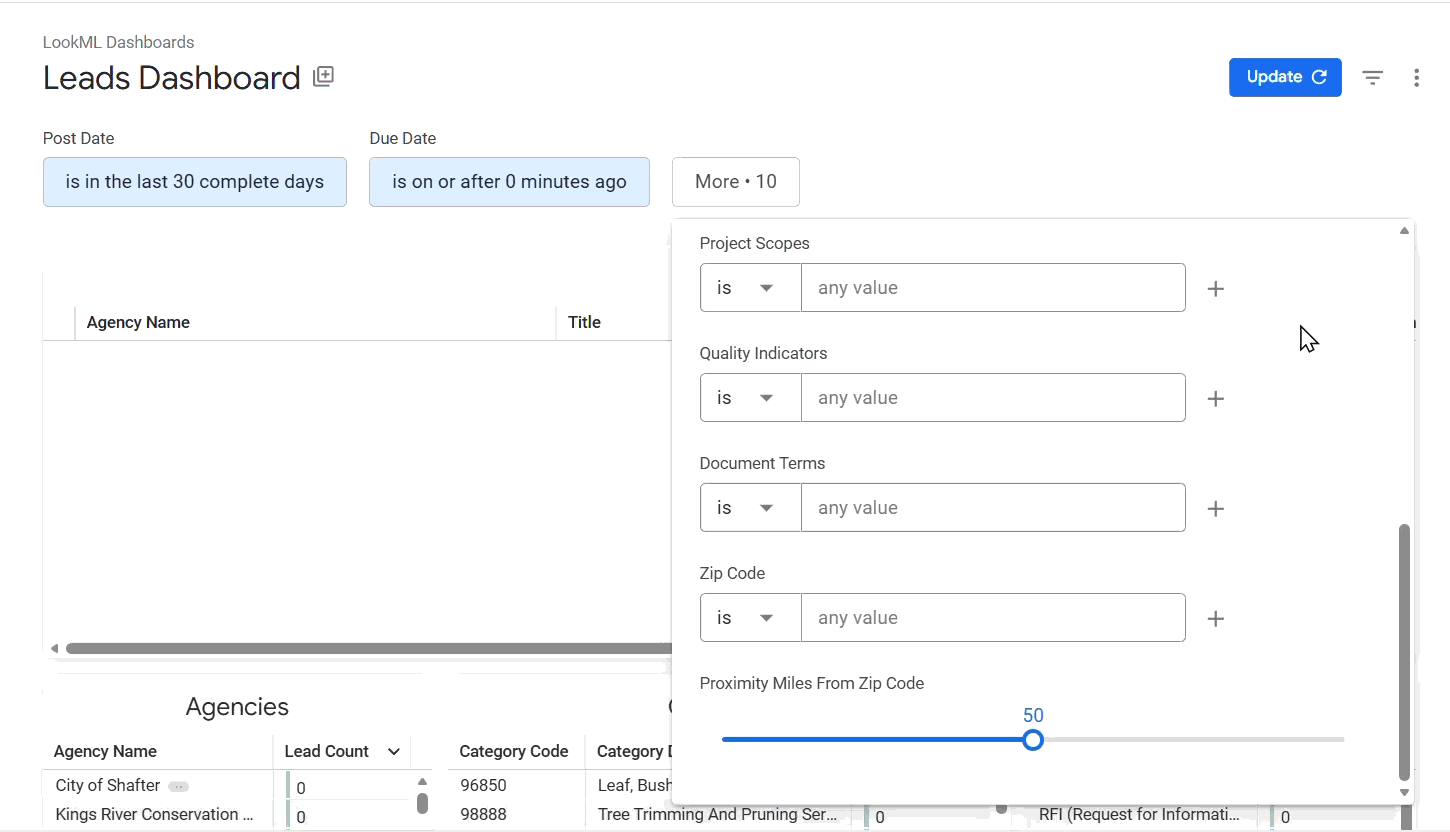The image size is (1450, 832).
Task: Click the Agency Name column header in leads table
Action: (x=138, y=322)
